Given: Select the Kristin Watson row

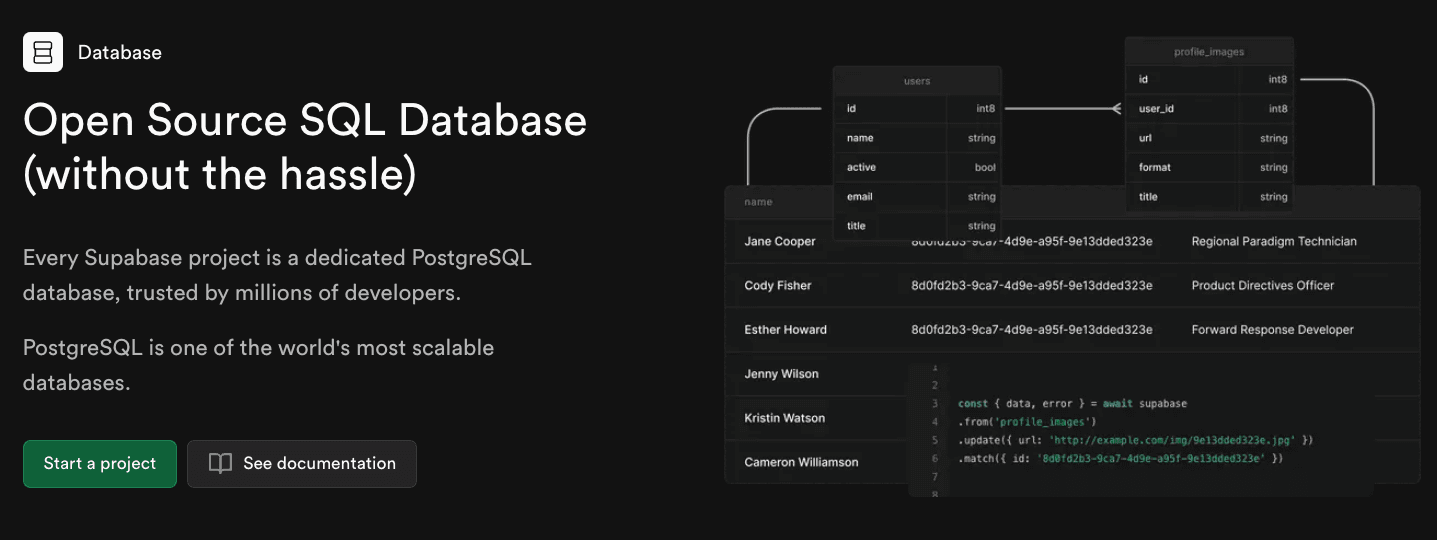Looking at the screenshot, I should (x=784, y=418).
